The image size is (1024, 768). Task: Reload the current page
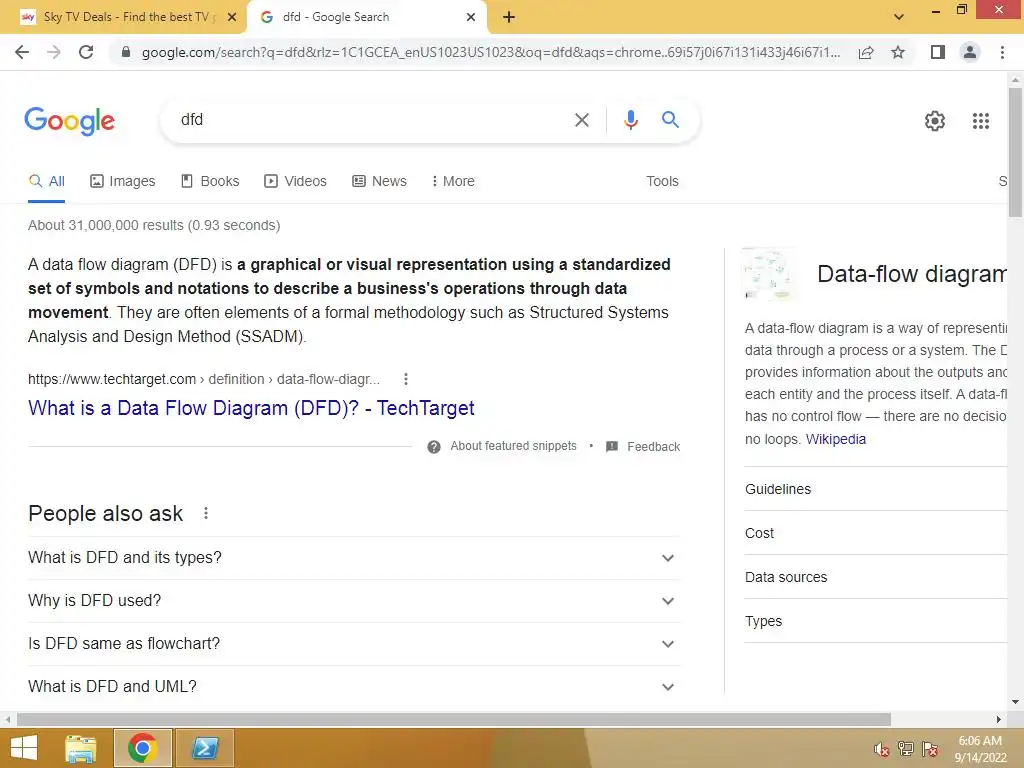coord(86,52)
